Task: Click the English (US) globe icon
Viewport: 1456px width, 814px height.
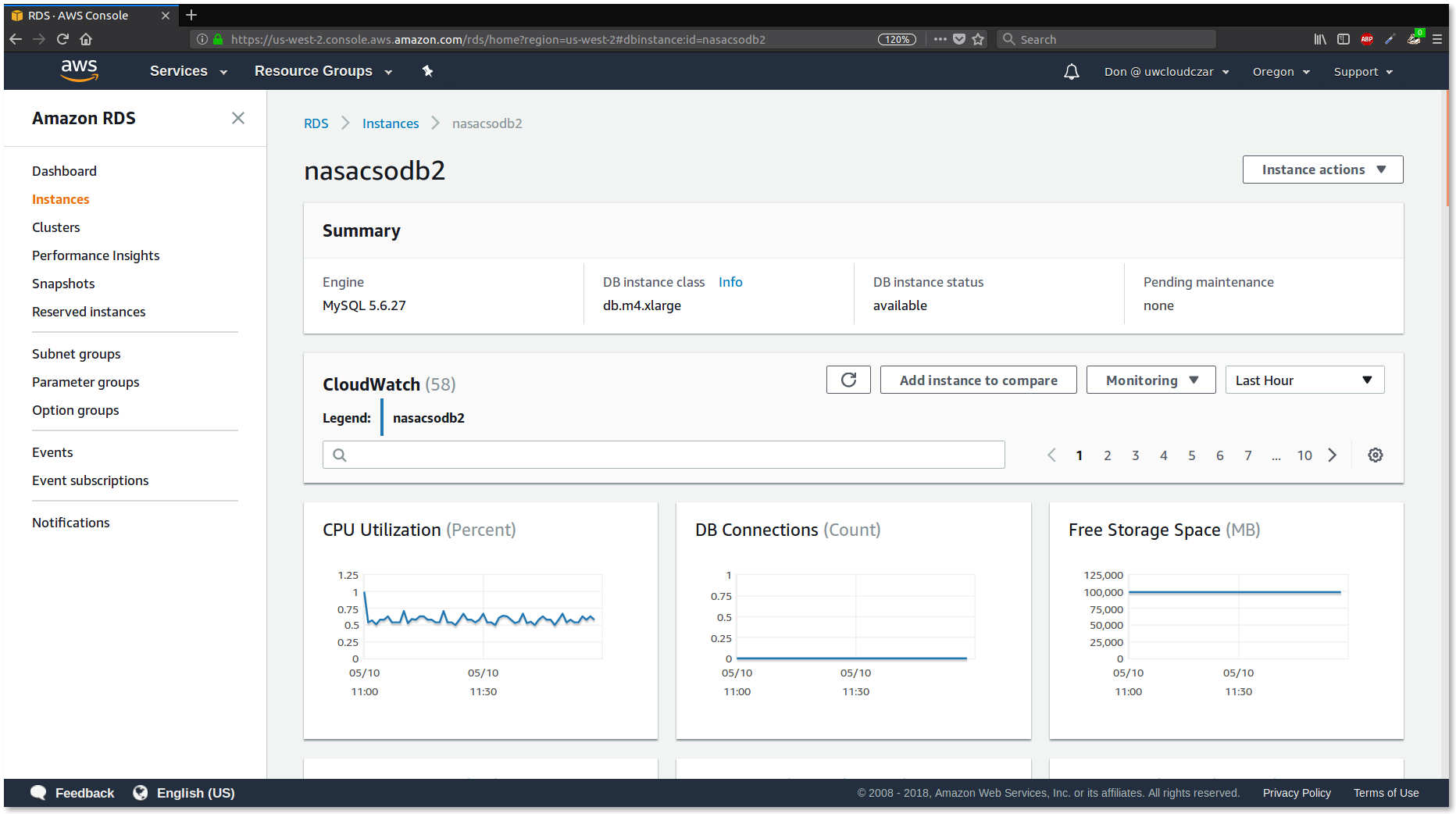Action: coord(140,793)
